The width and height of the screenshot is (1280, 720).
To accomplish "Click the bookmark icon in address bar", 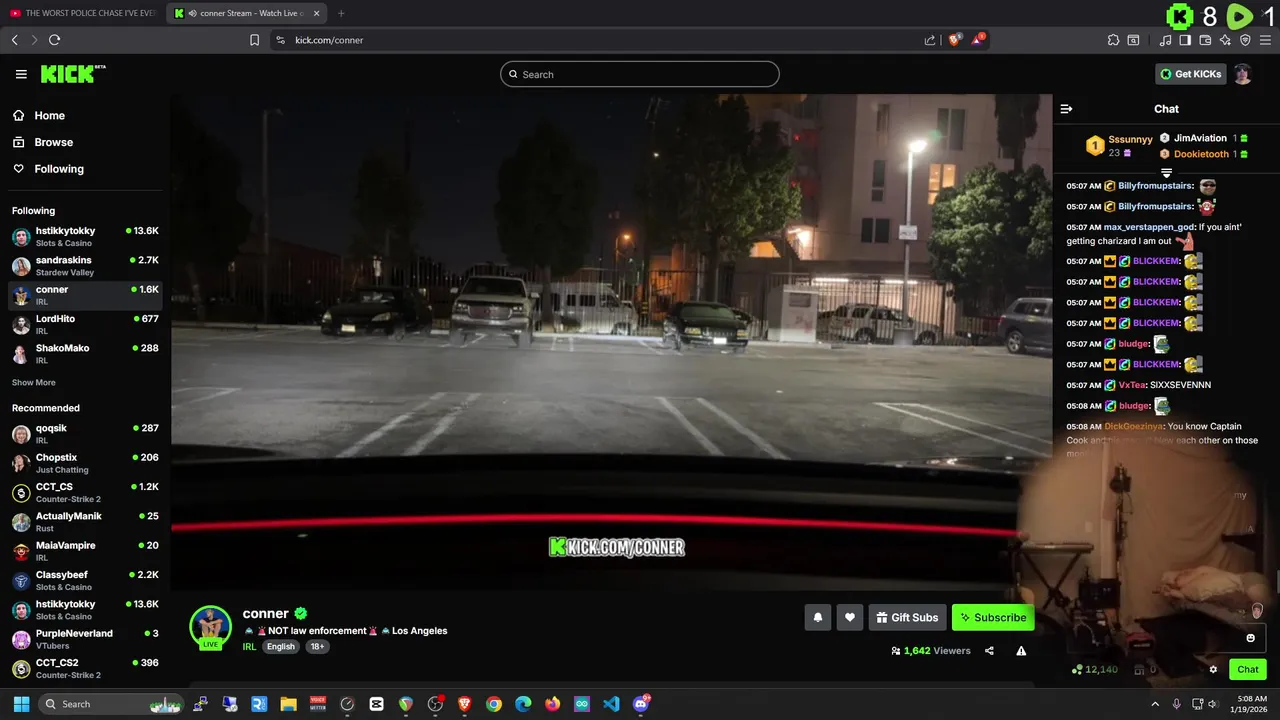I will pyautogui.click(x=255, y=40).
